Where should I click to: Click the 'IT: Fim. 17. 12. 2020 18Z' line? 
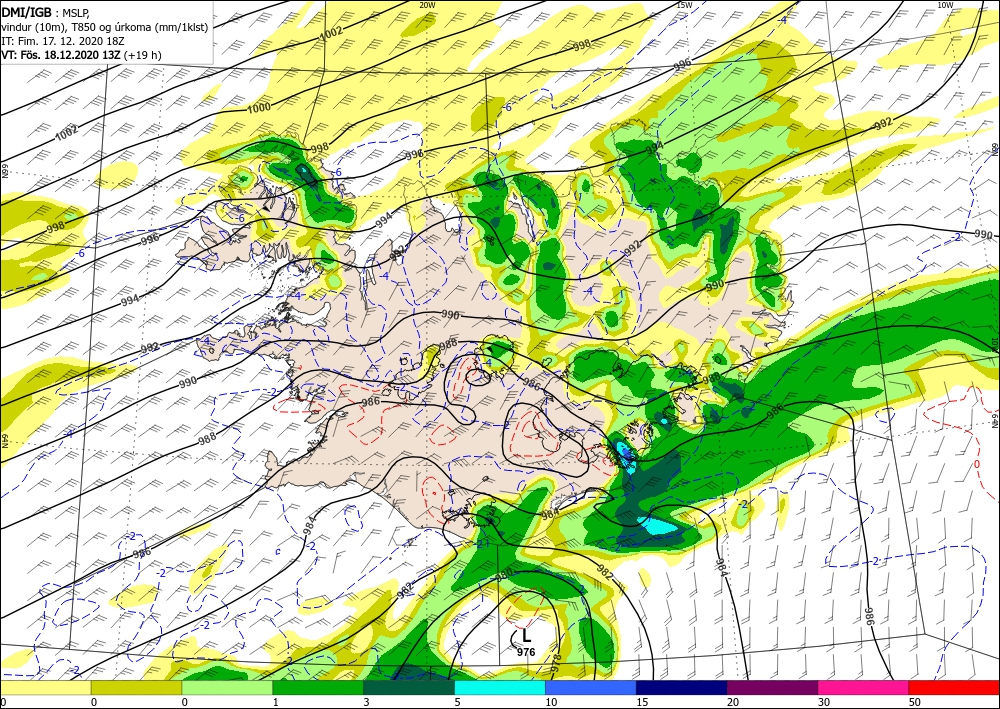62,41
